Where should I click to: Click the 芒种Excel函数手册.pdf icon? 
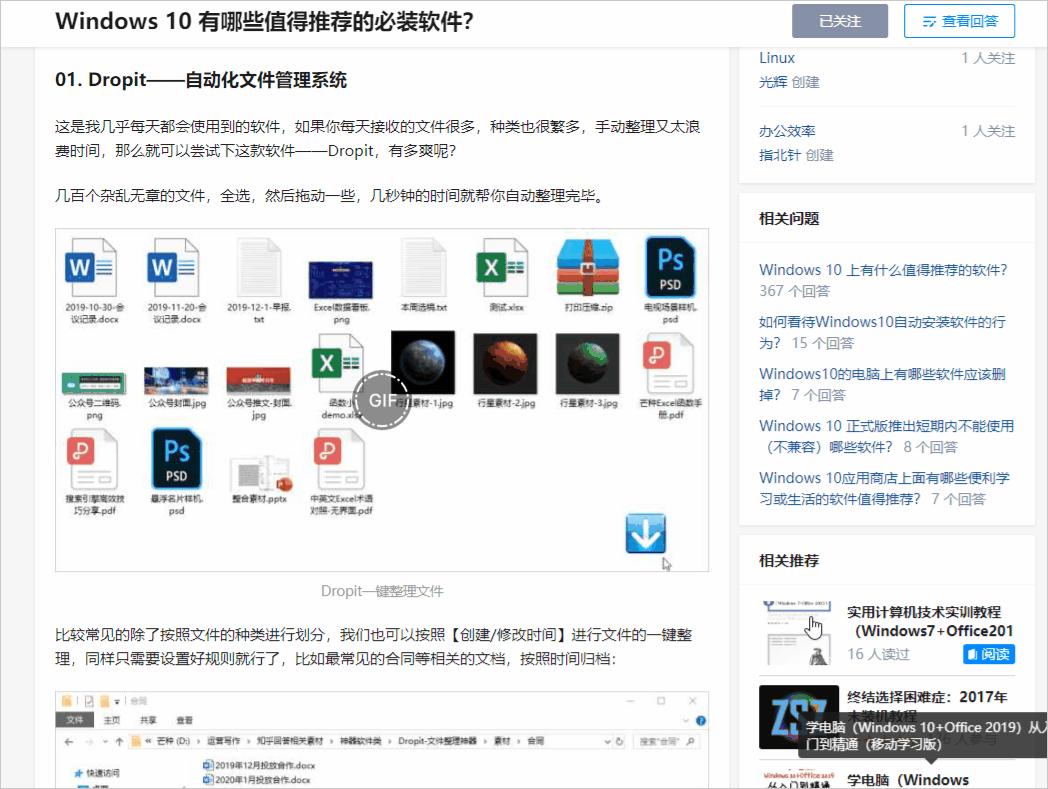tap(667, 364)
